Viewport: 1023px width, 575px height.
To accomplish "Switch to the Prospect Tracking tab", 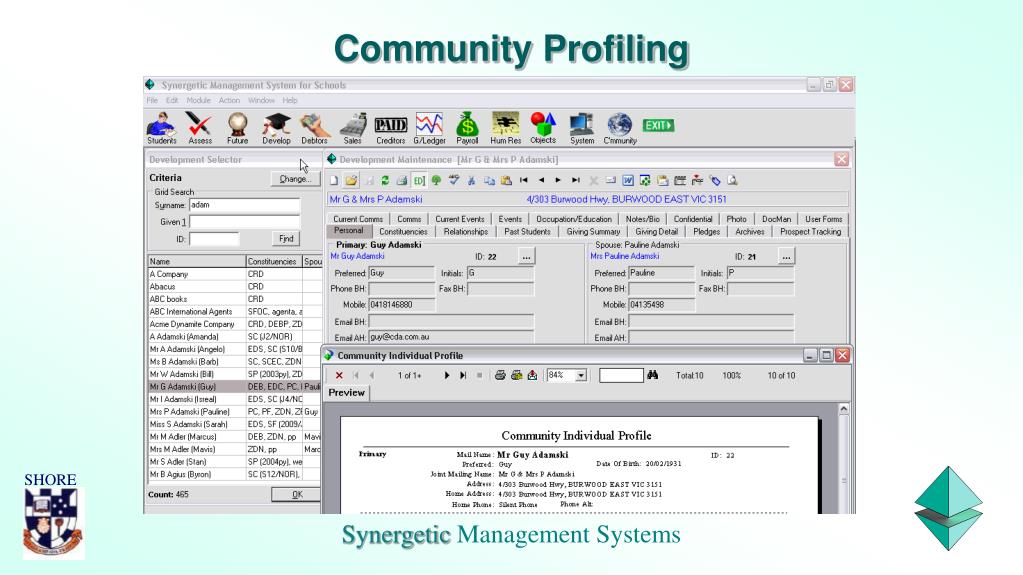I will (x=810, y=232).
